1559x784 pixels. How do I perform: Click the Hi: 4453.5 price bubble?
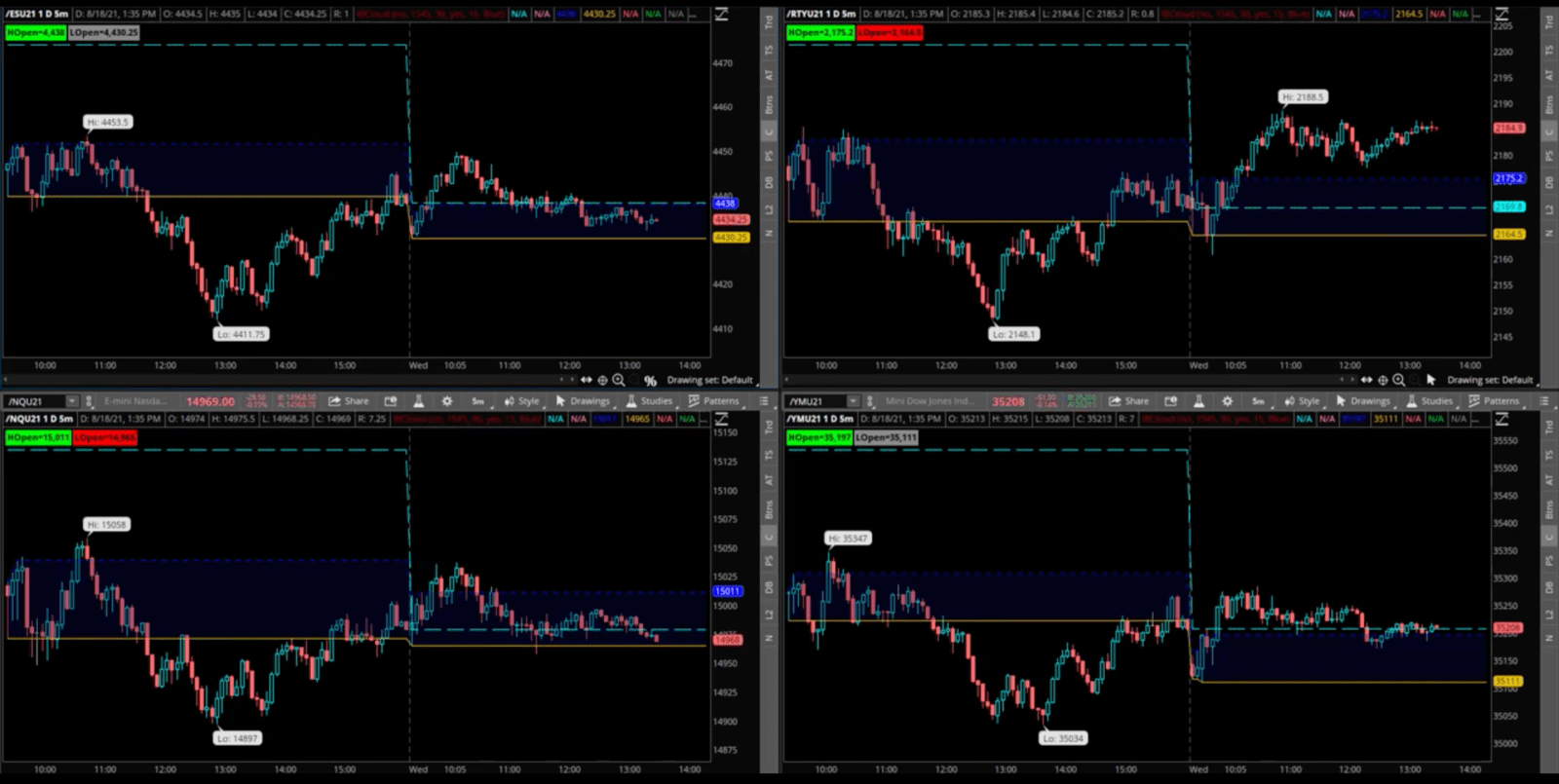click(107, 122)
